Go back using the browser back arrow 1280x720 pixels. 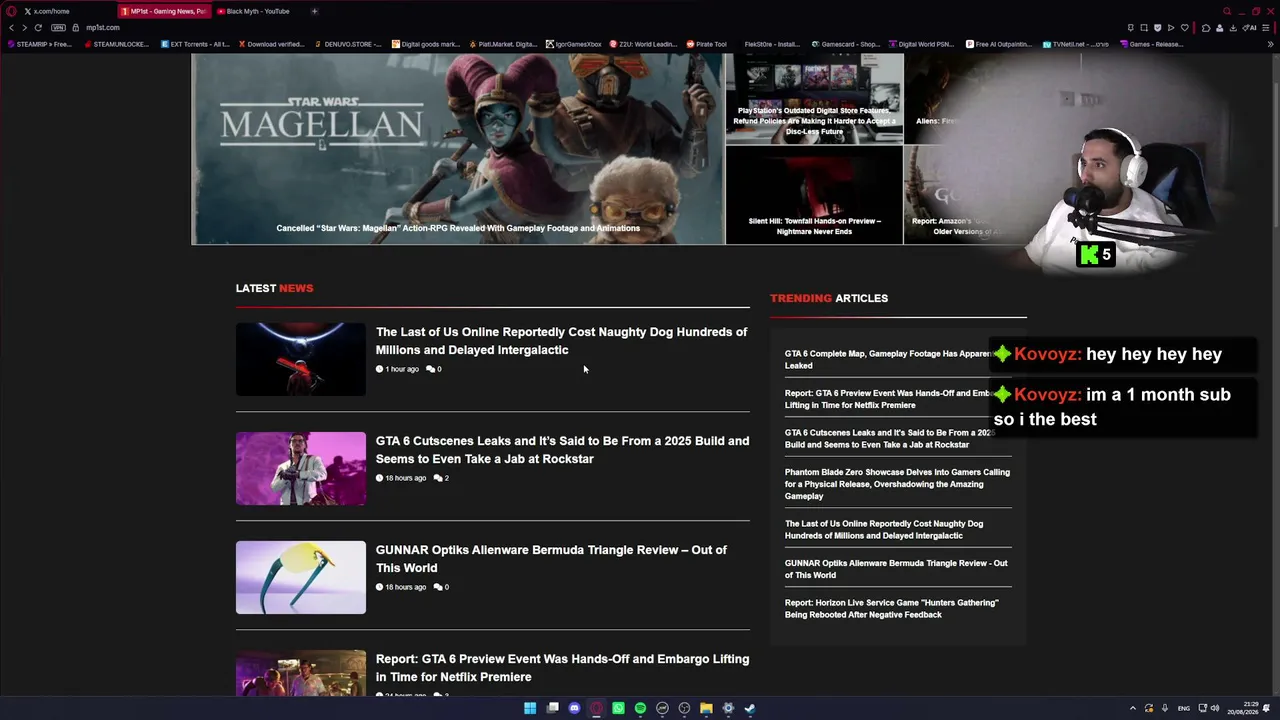click(x=11, y=28)
